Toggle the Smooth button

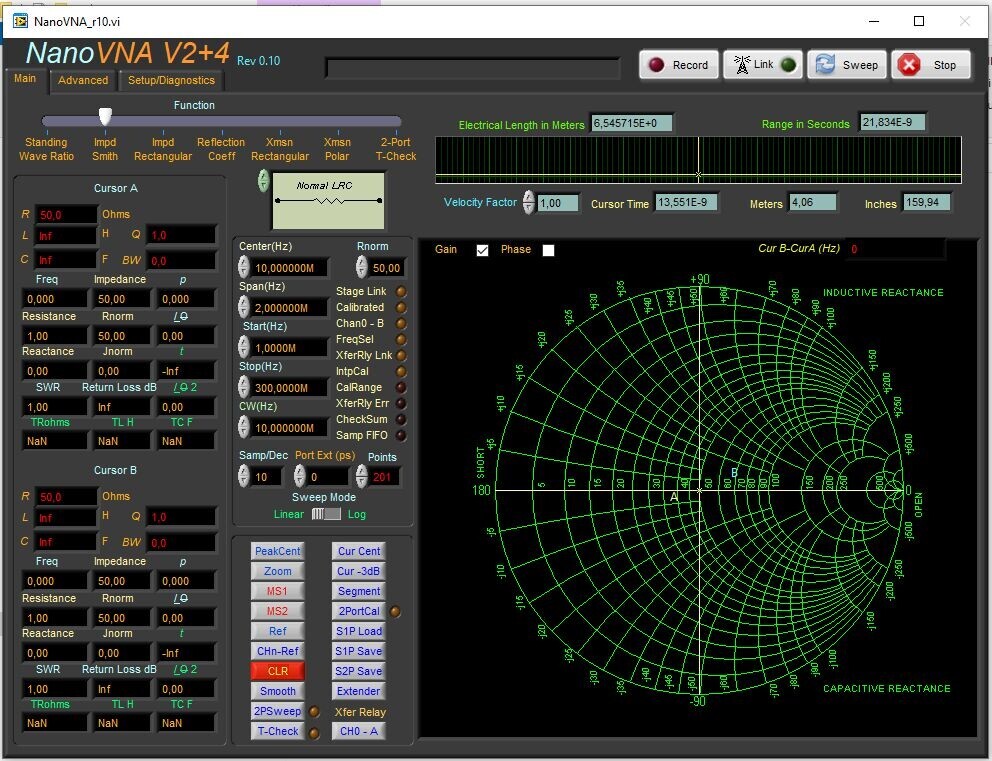coord(278,691)
